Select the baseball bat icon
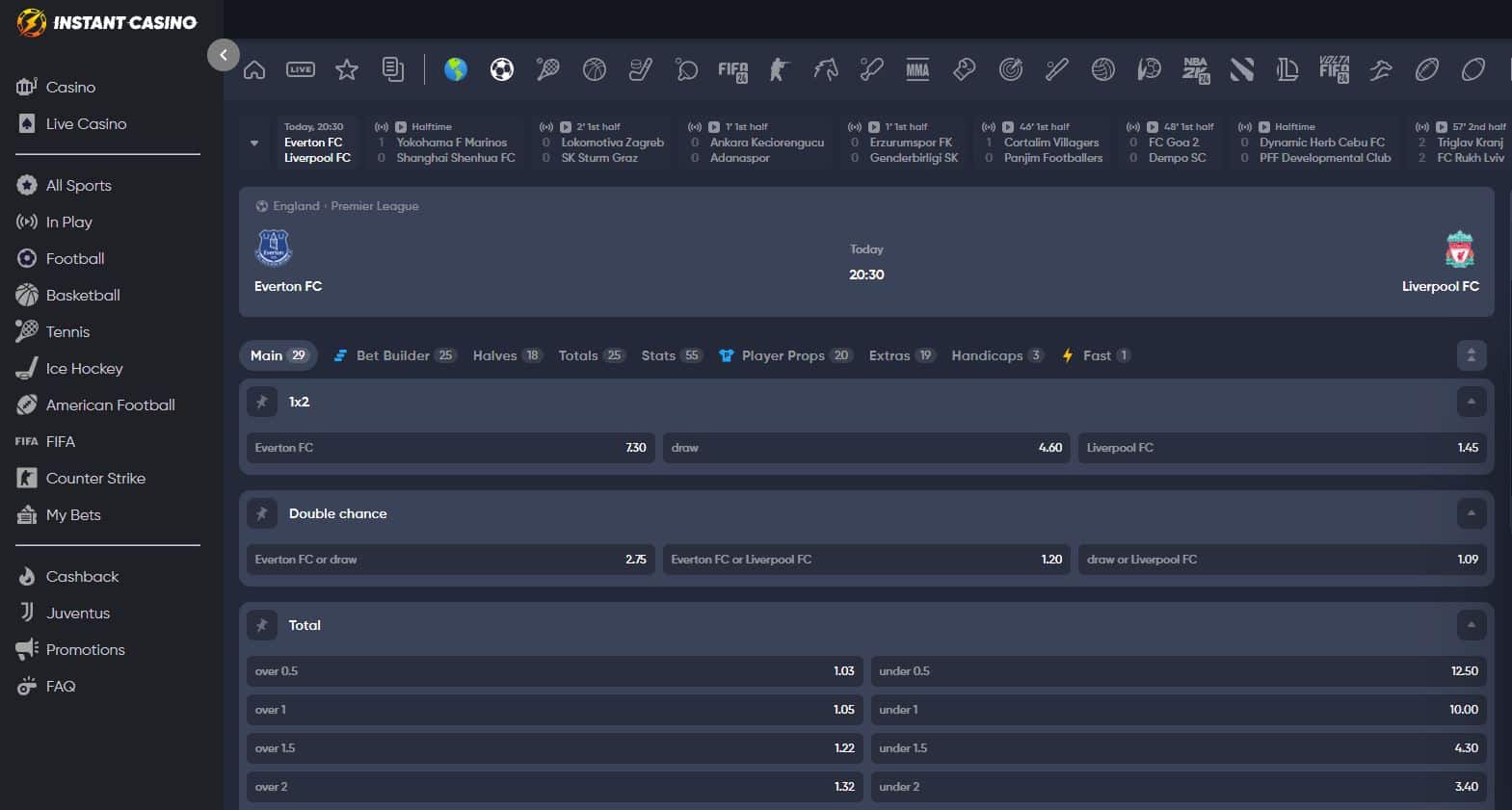Screen dimensions: 1512x810 (x=1057, y=69)
